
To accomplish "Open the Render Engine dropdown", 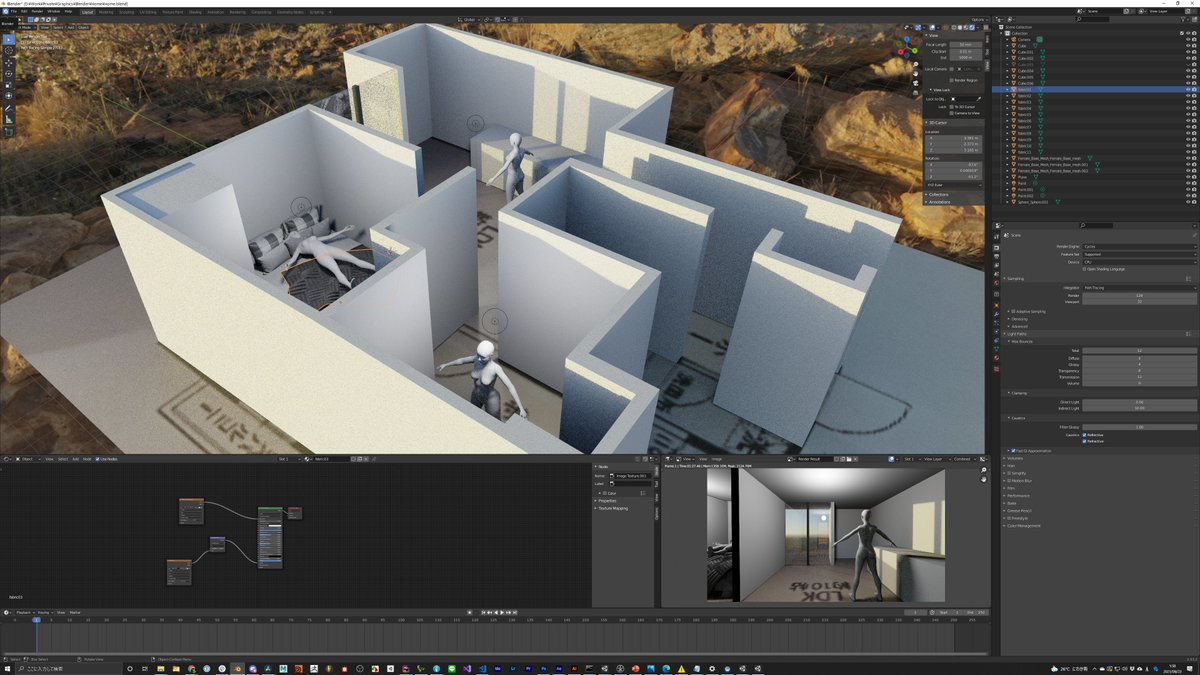I will point(1140,246).
